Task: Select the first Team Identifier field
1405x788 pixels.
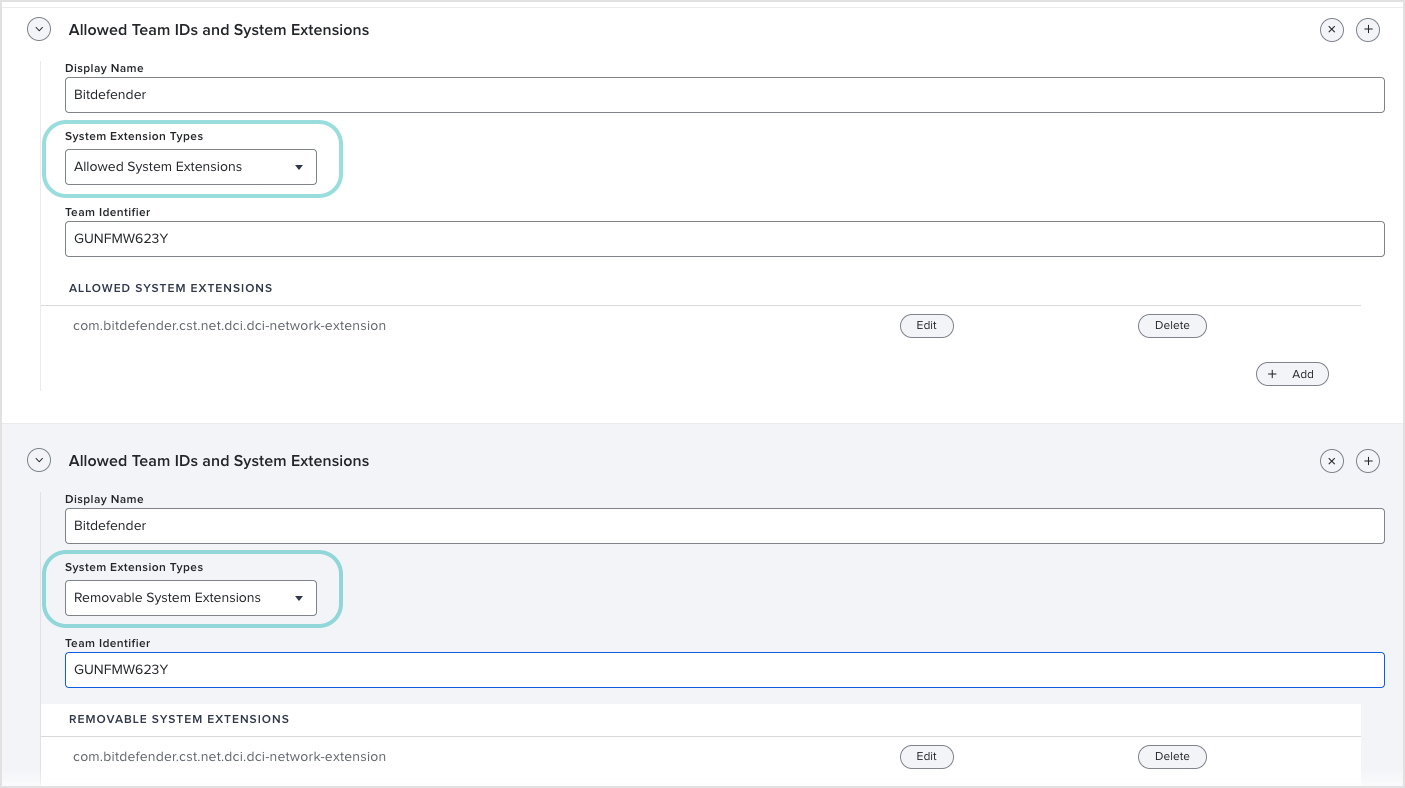Action: click(x=400, y=238)
